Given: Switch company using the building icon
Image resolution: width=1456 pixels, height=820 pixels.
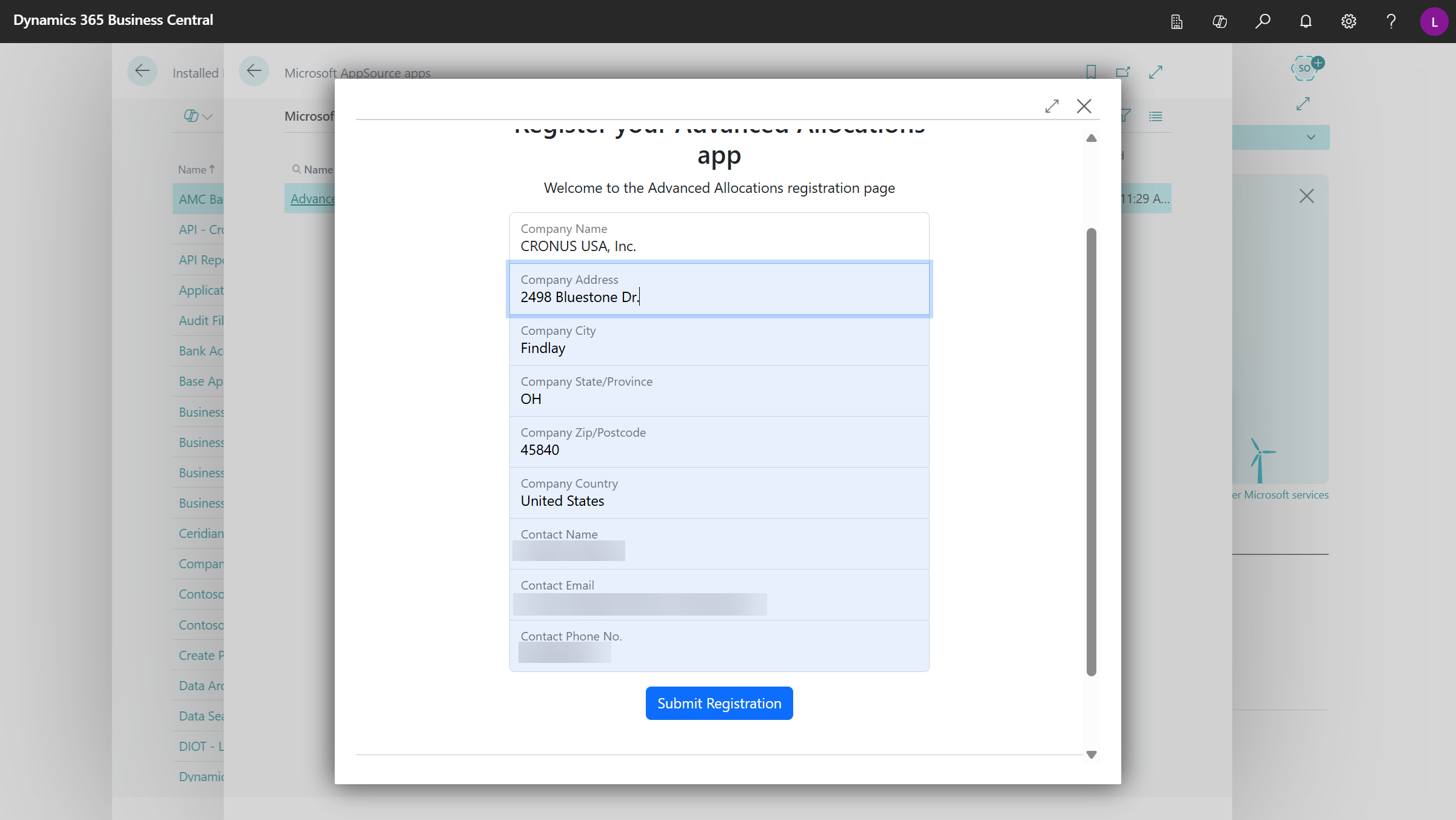Looking at the screenshot, I should click(1176, 21).
